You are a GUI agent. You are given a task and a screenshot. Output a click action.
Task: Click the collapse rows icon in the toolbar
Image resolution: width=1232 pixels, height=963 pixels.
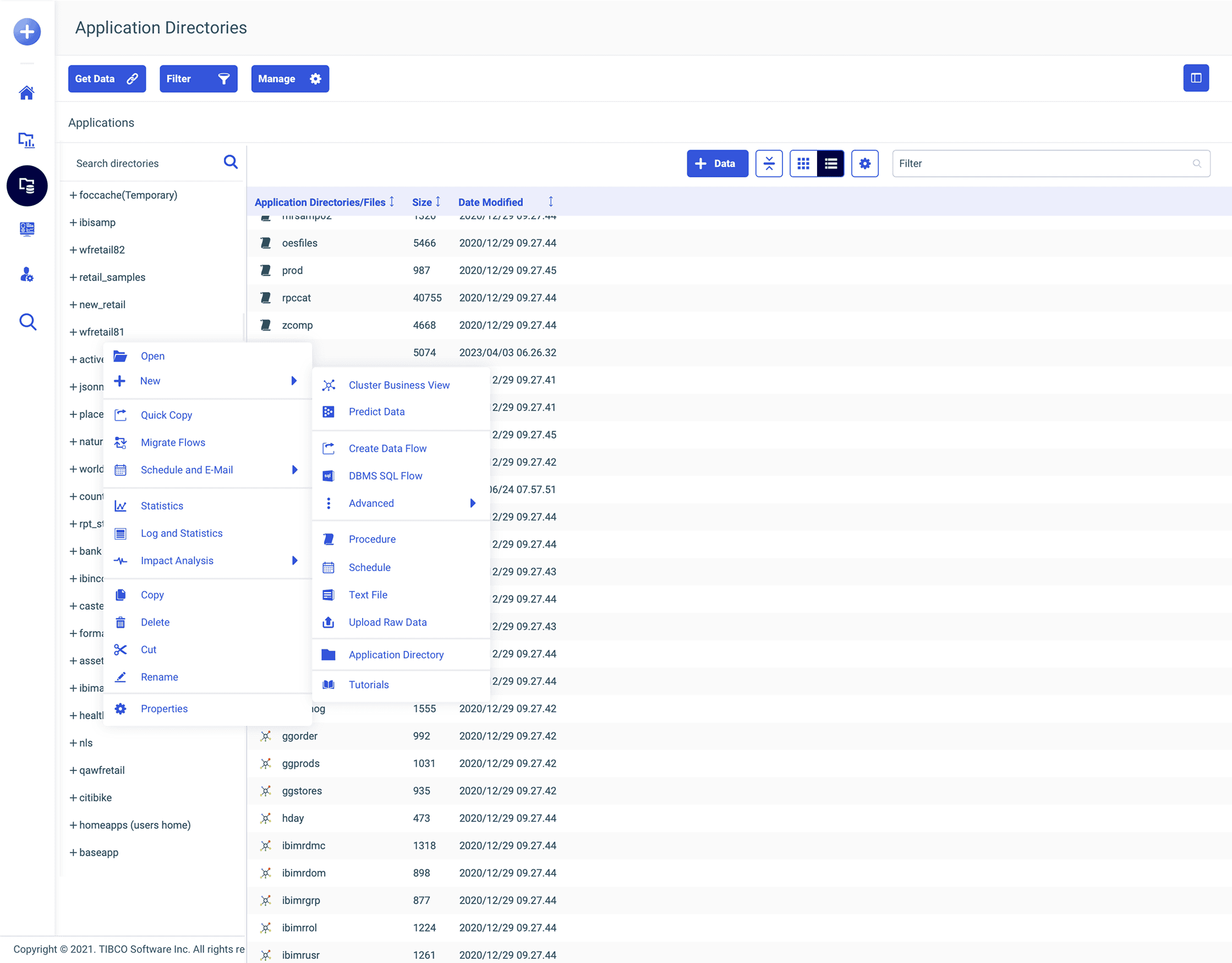pos(769,163)
